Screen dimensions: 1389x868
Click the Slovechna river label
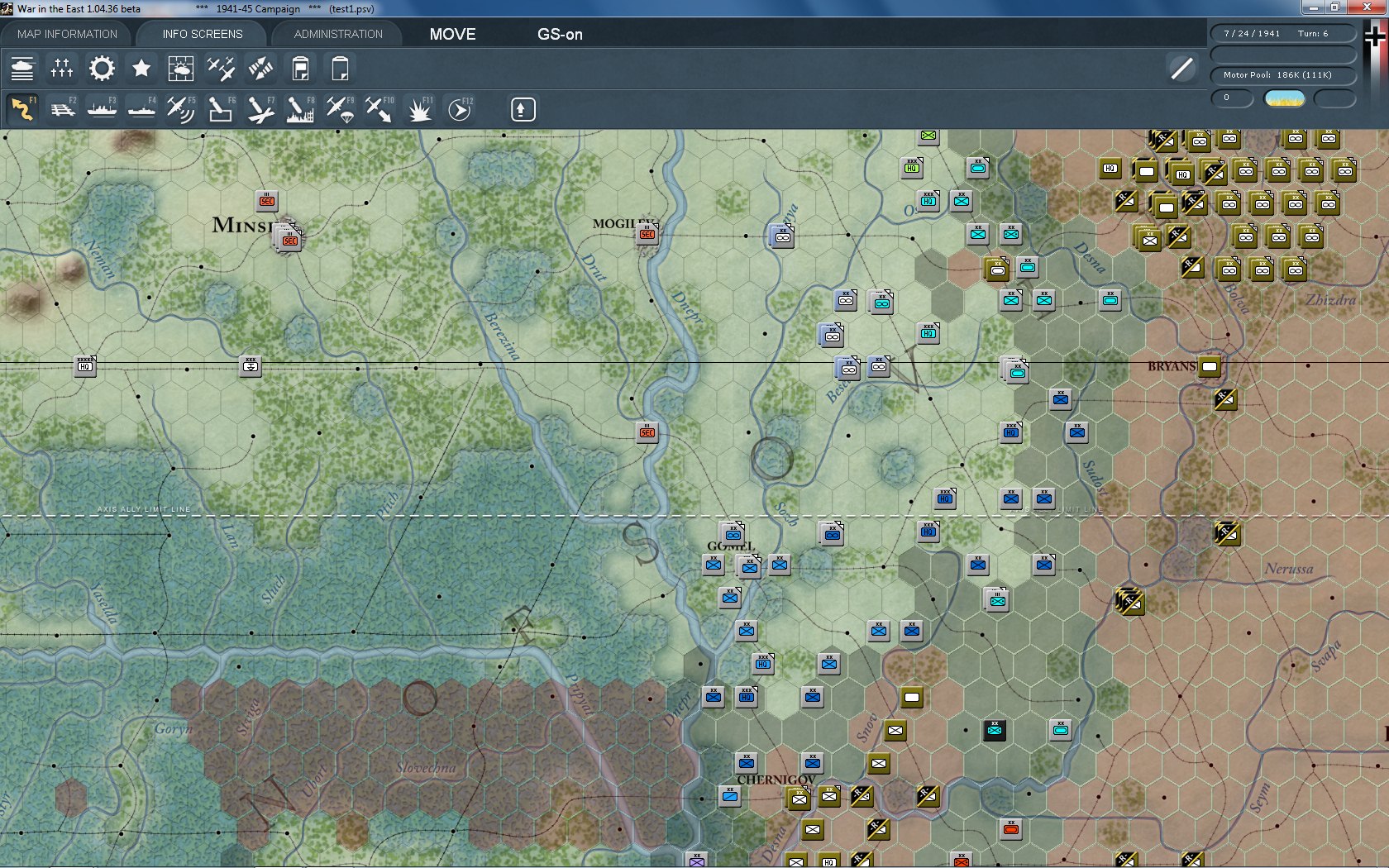click(x=426, y=768)
